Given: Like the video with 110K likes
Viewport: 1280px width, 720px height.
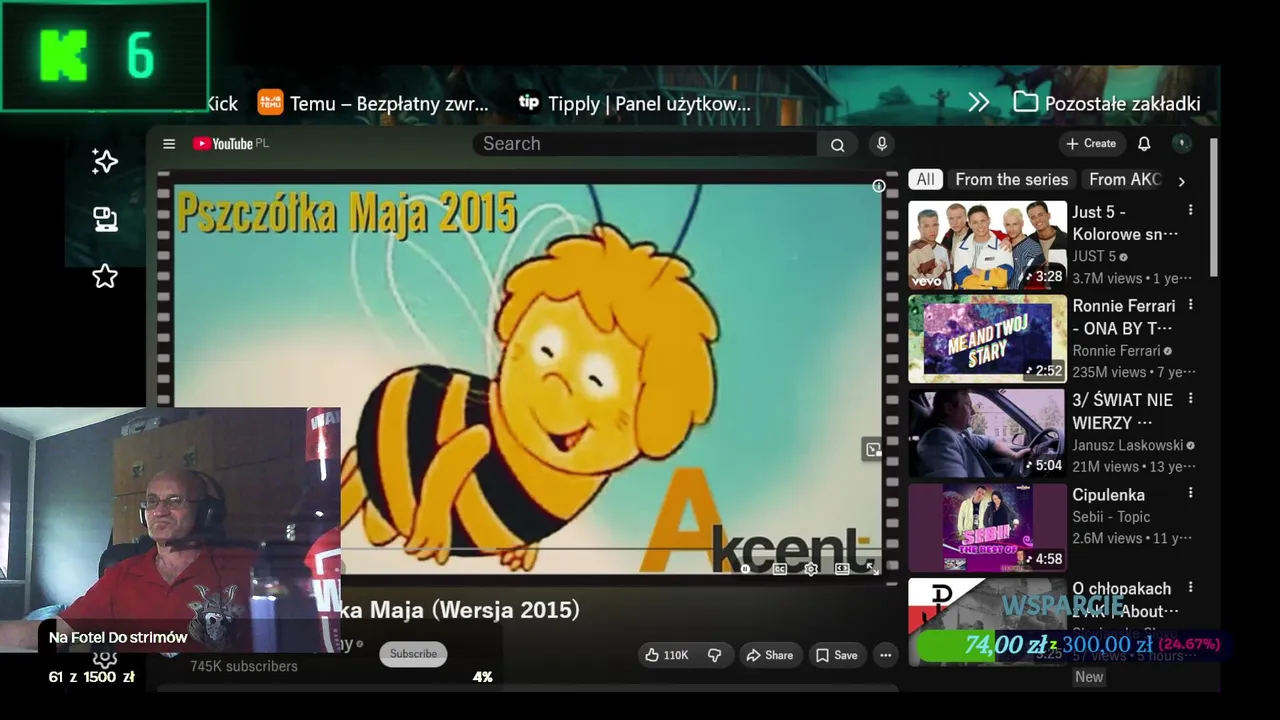Looking at the screenshot, I should [x=666, y=655].
